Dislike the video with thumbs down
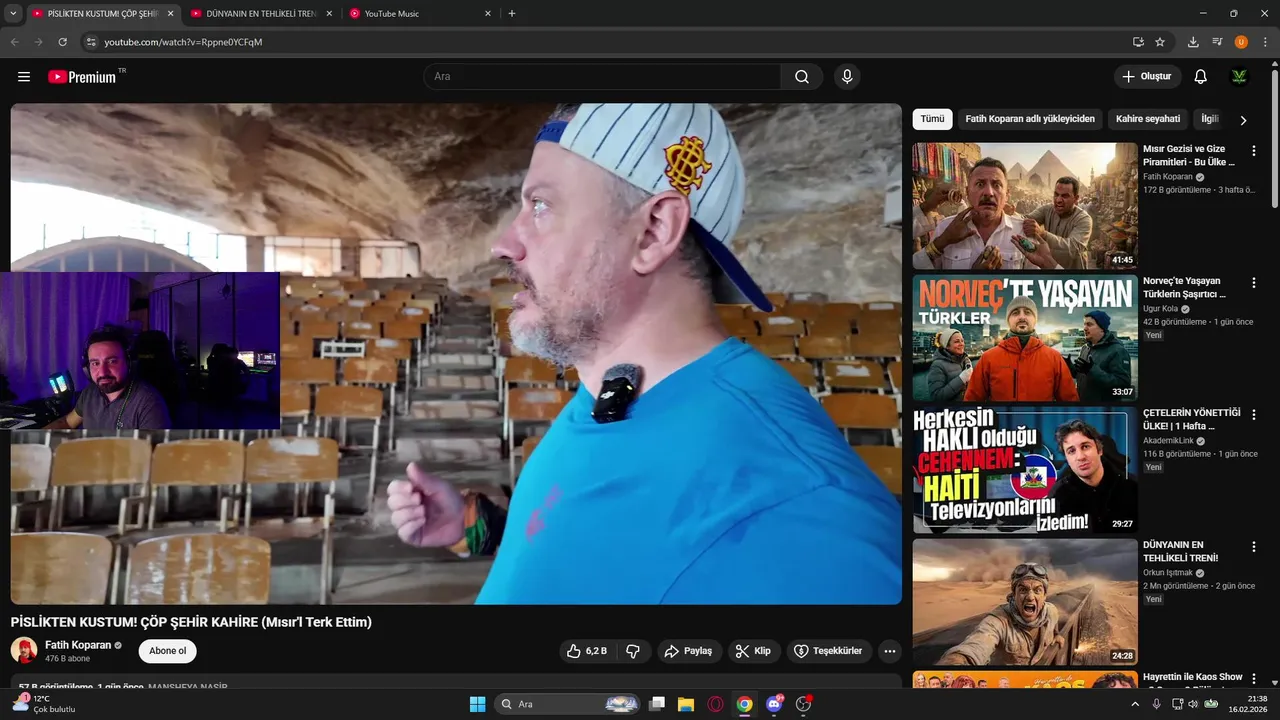 [x=633, y=651]
